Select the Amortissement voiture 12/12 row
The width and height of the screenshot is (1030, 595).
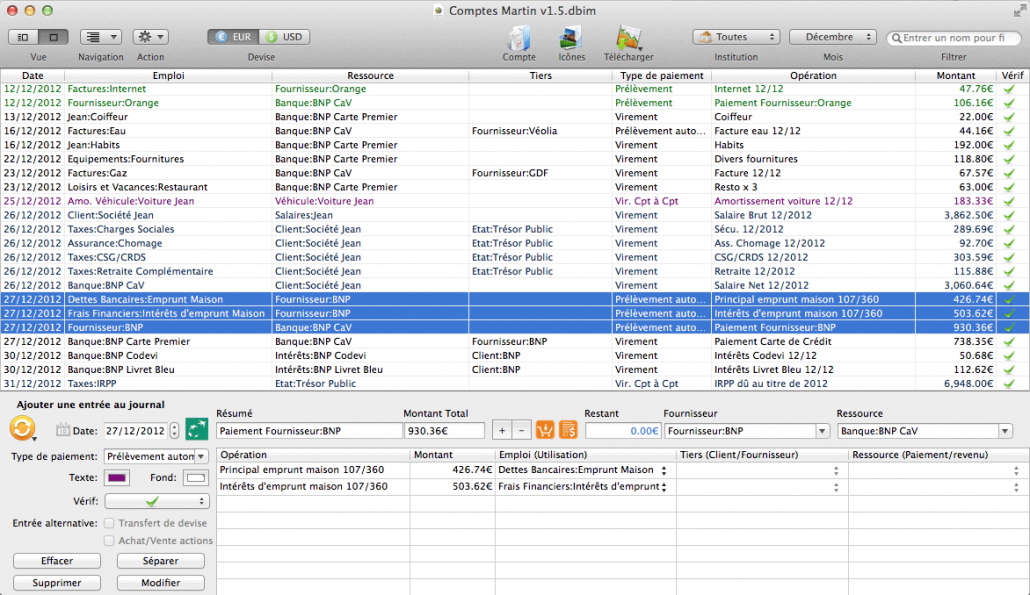coord(515,201)
